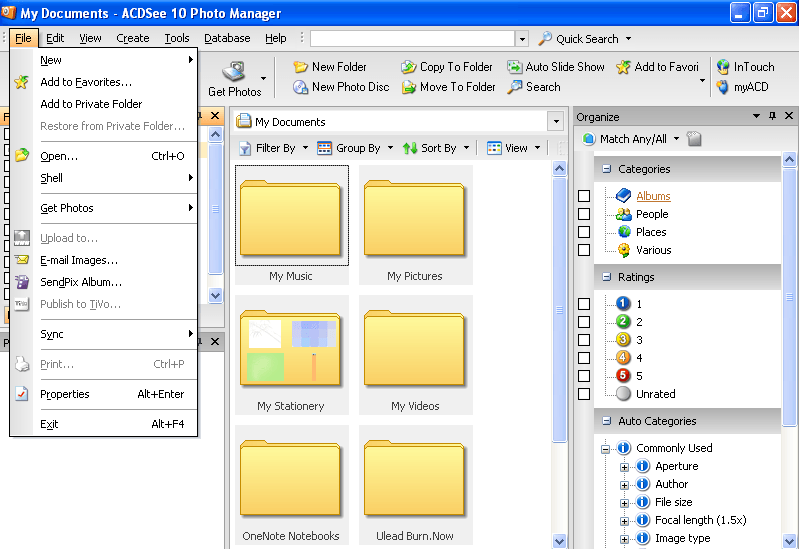Open the myACD toolbar icon

[723, 87]
